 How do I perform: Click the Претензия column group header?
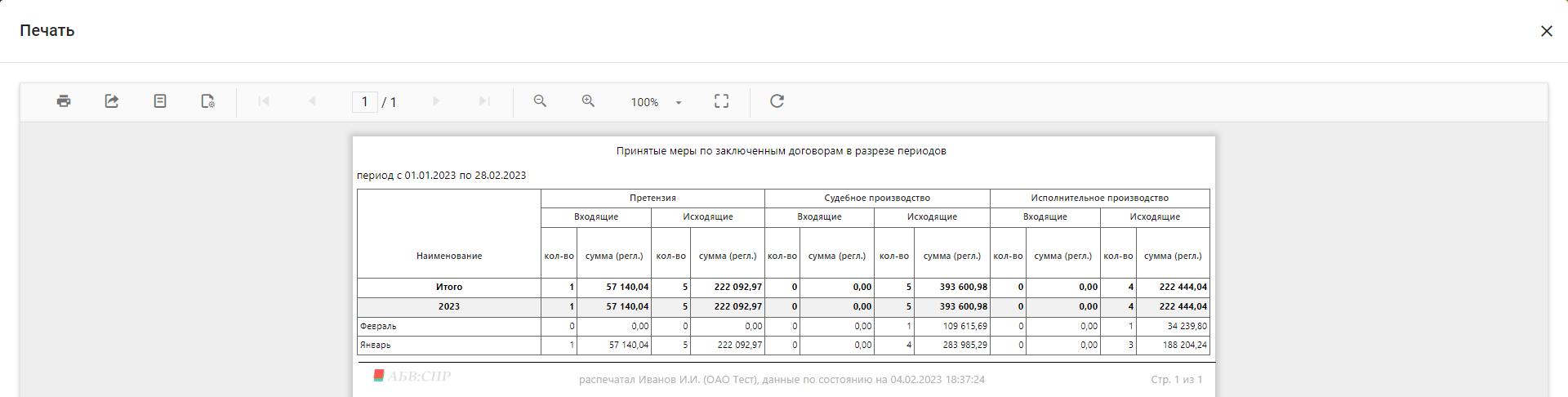[x=653, y=198]
